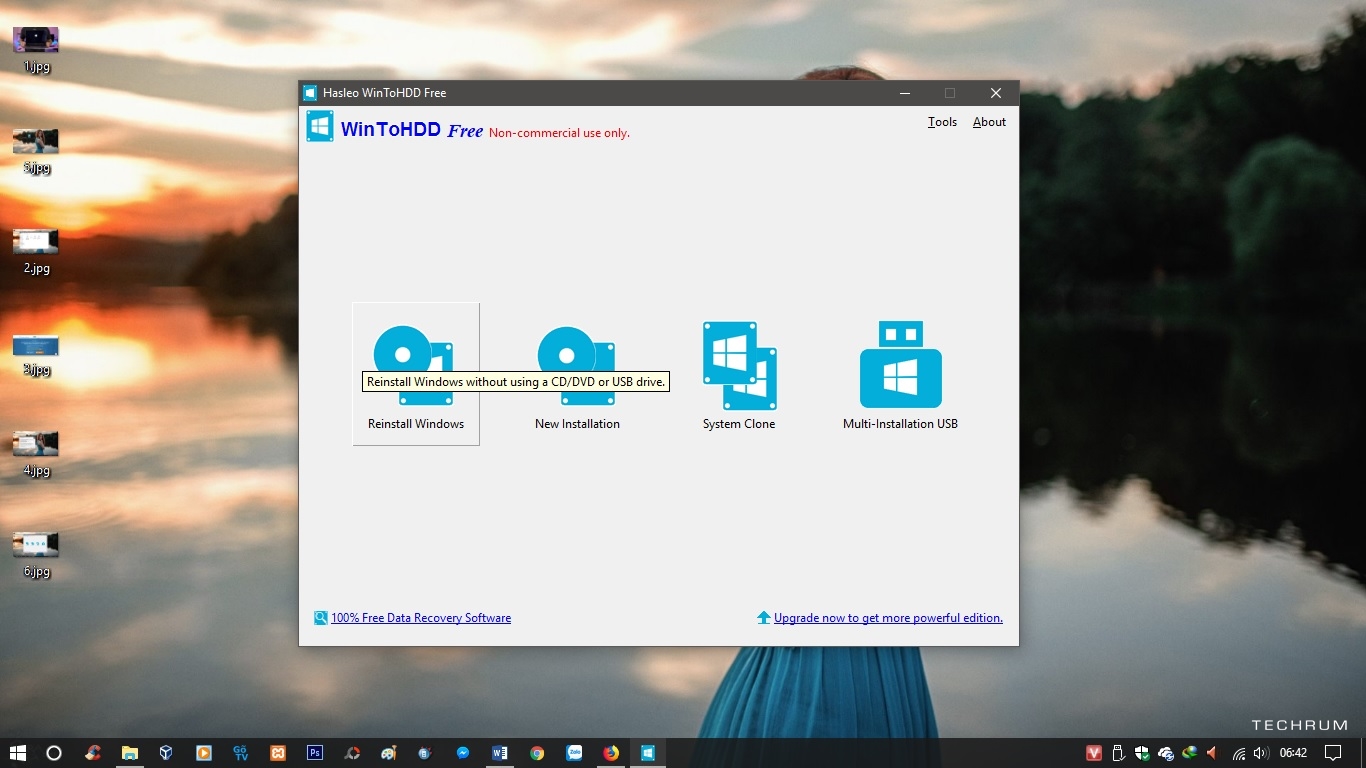Click the Reinstall Windows disc icon
This screenshot has width=1366, height=768.
click(x=414, y=365)
